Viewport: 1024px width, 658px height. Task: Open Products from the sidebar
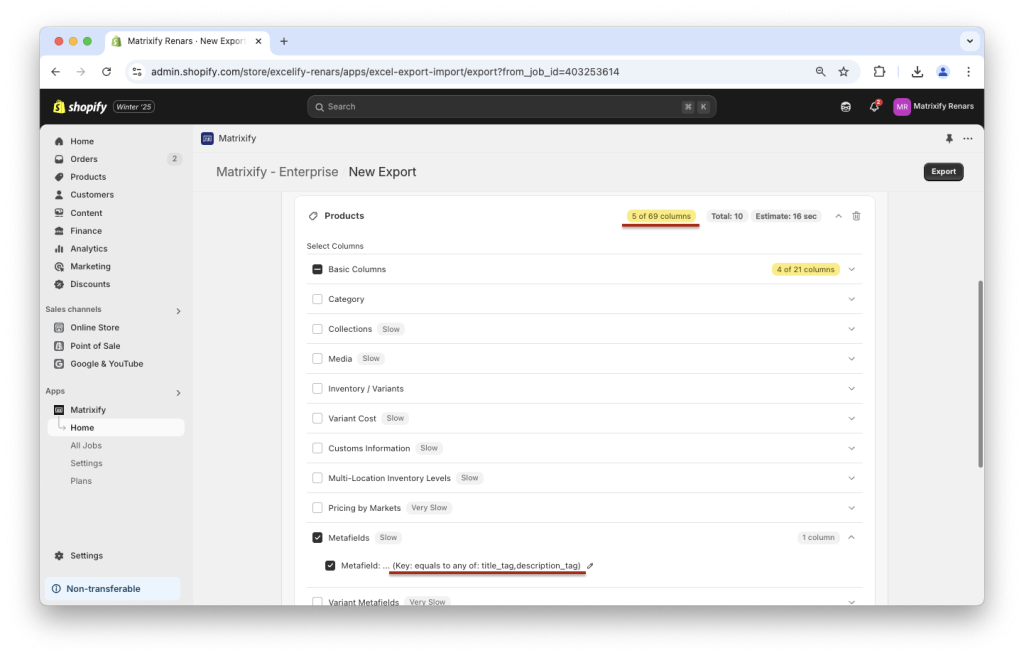tap(59, 176)
